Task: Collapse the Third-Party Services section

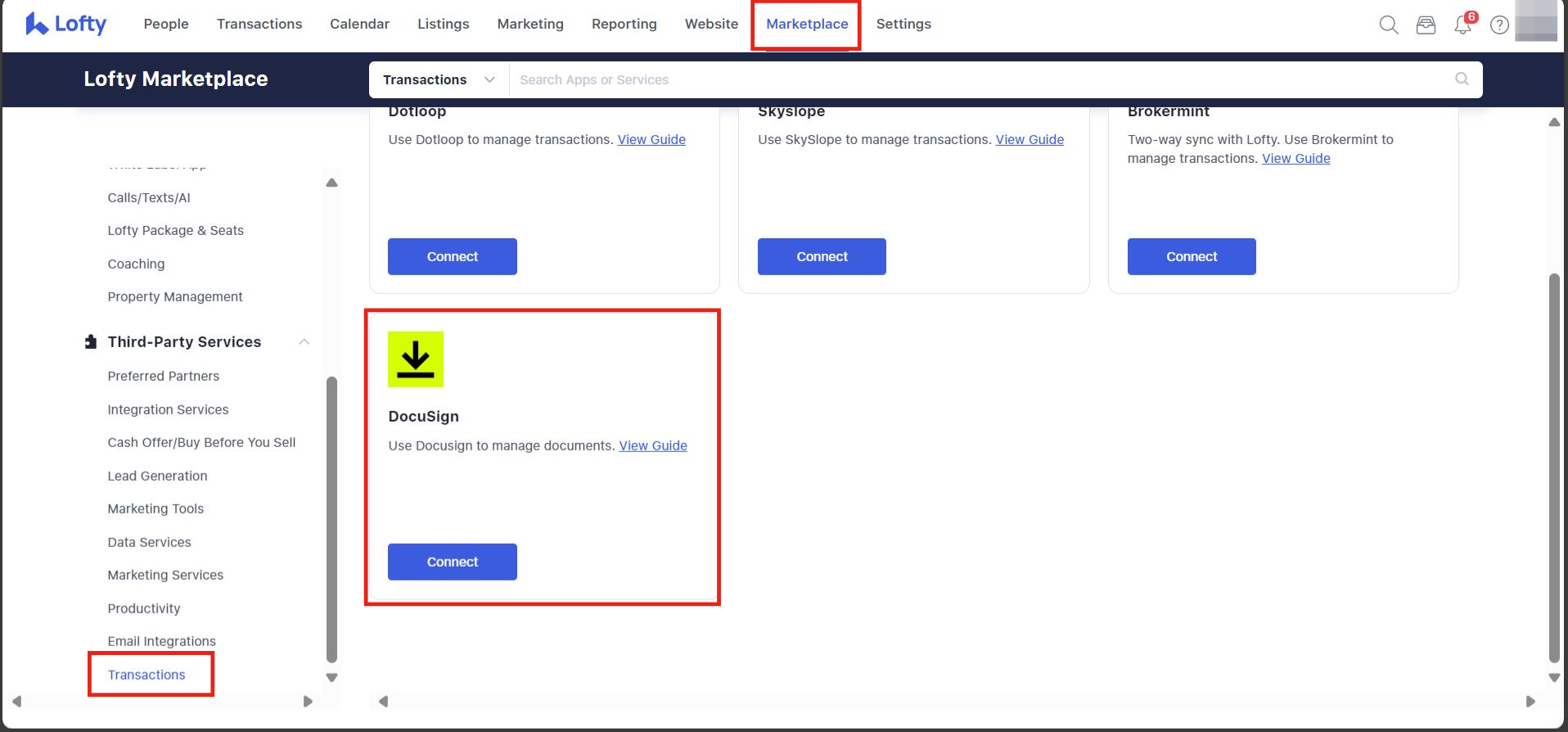Action: pos(304,341)
